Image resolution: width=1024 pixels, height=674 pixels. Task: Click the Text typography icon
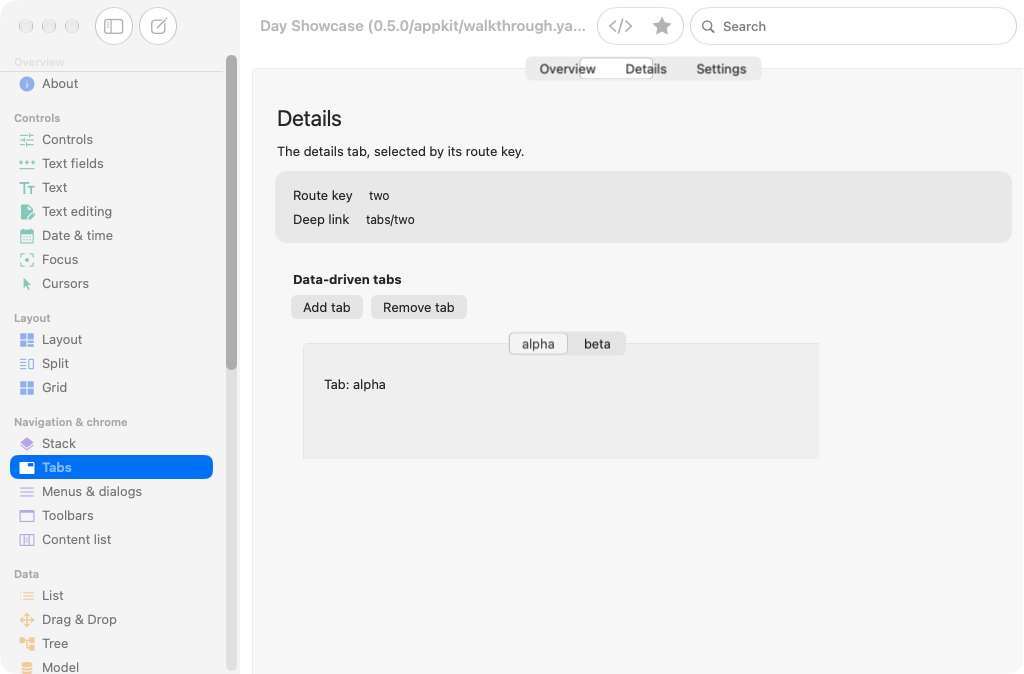(27, 188)
